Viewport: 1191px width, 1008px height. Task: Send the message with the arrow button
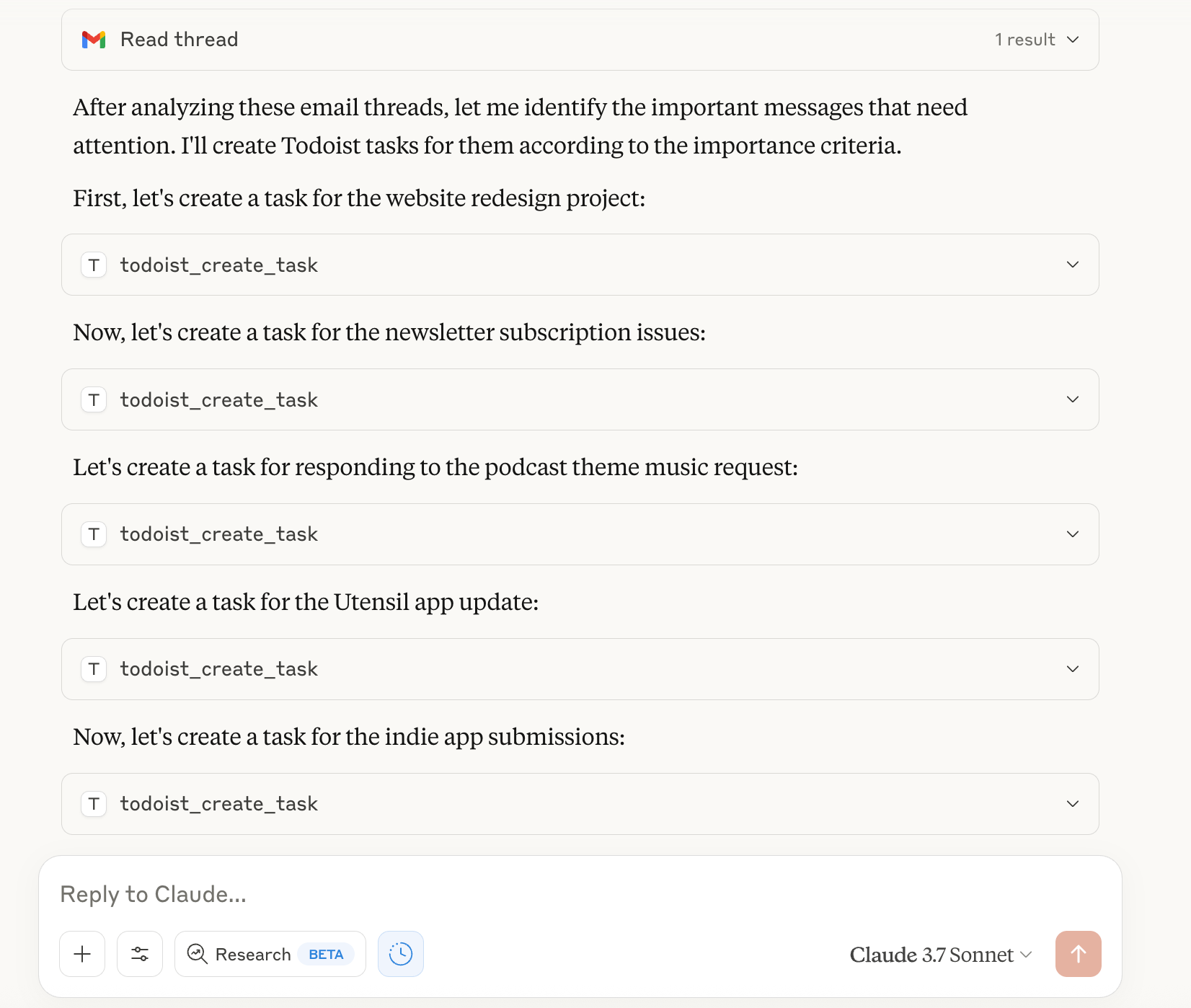click(1079, 954)
